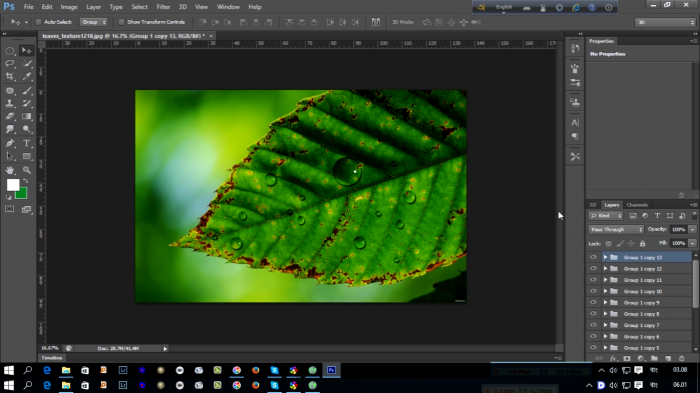Hide Group 1 copy 11 layer

pyautogui.click(x=593, y=280)
